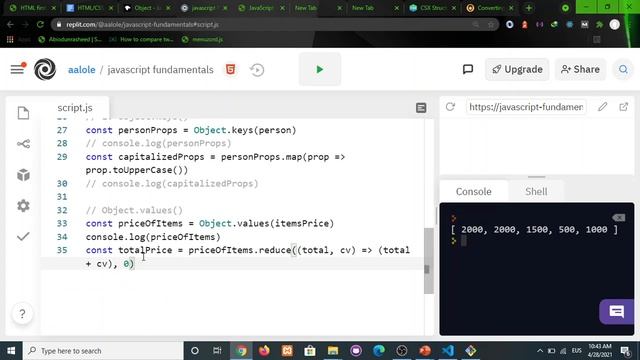
Task: Show hidden system tray icons
Action: click(x=540, y=351)
